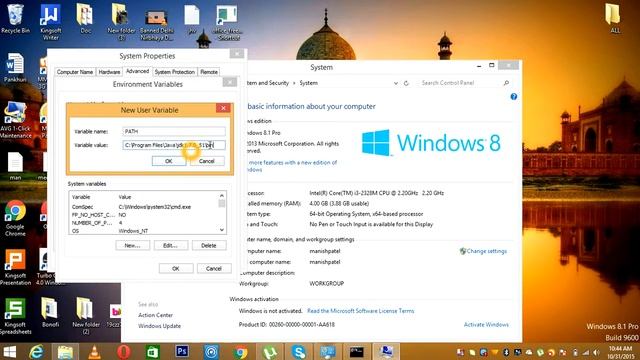
Task: Open Kingsoft Spreadsheets desktop shortcut
Action: pos(16,316)
